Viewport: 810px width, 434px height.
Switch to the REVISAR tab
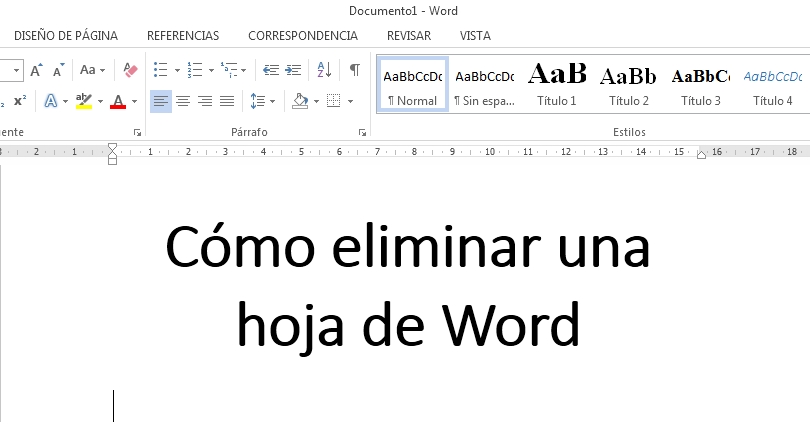(409, 36)
